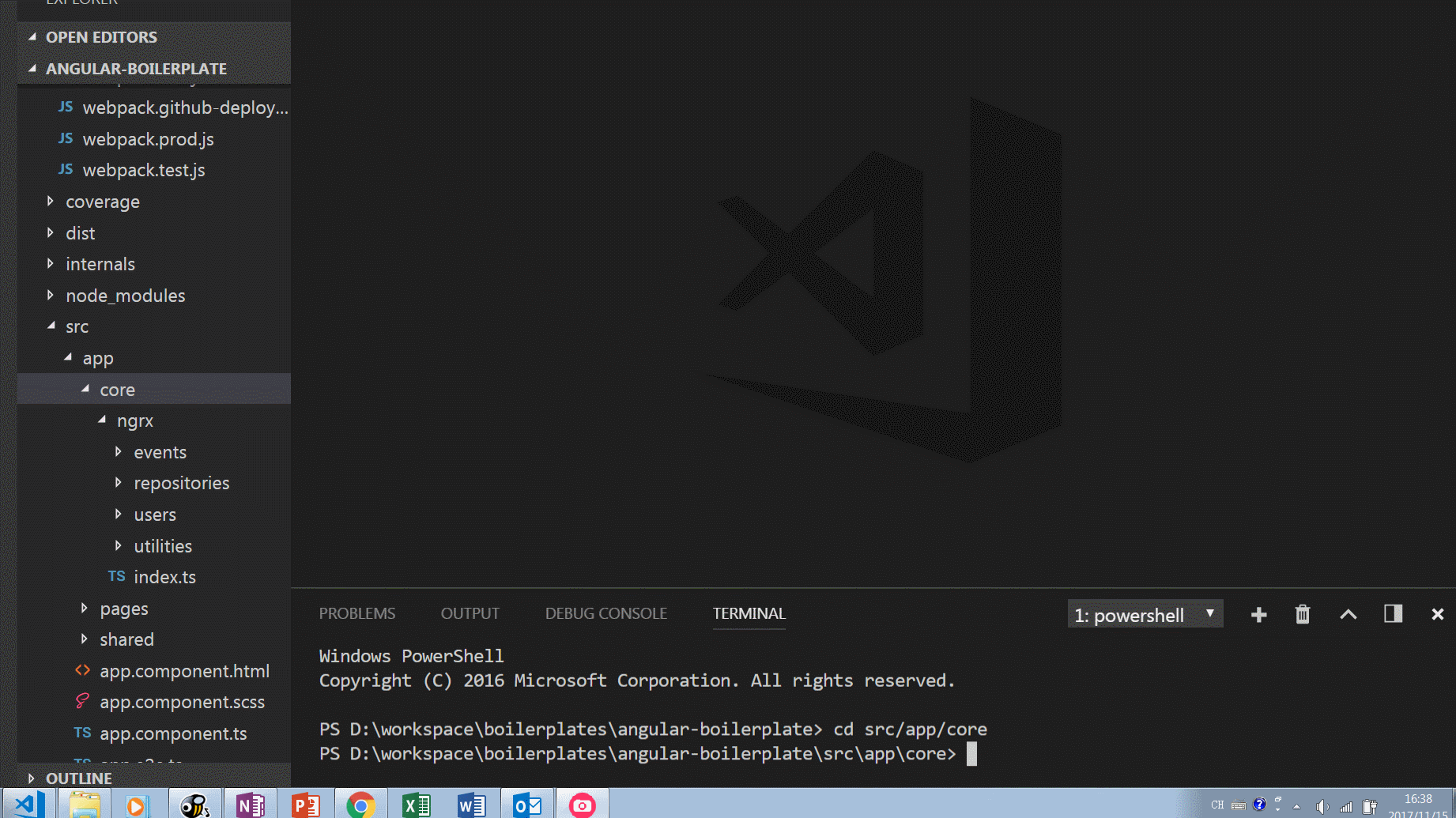The width and height of the screenshot is (1456, 818).
Task: Open webpack.test.js file
Action: [154, 170]
